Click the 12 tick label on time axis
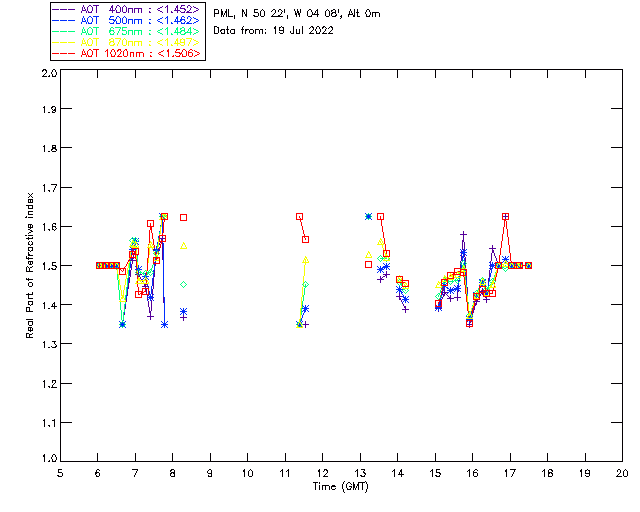 [x=322, y=473]
